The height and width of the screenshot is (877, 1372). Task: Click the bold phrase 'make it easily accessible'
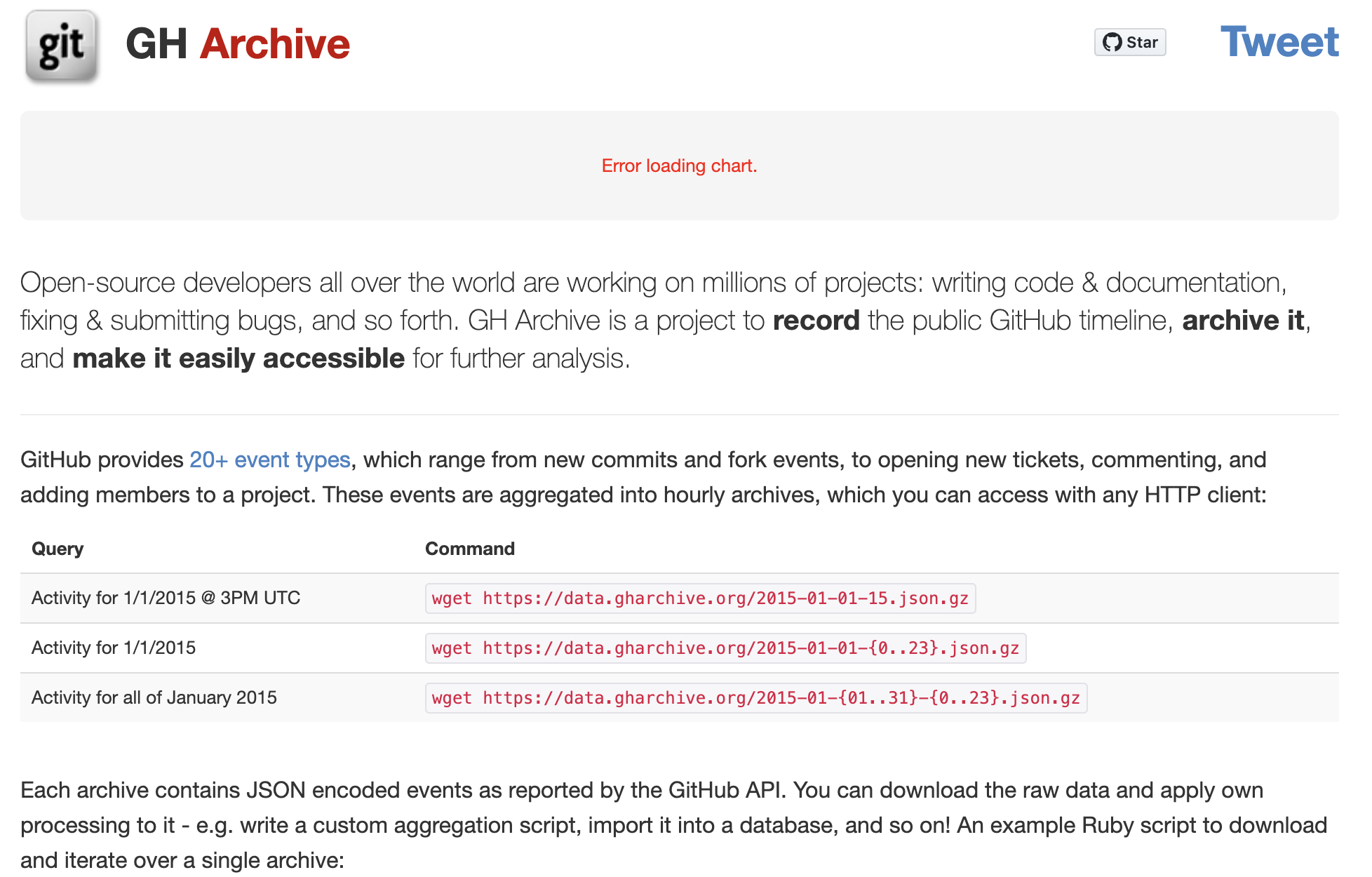[x=238, y=359]
